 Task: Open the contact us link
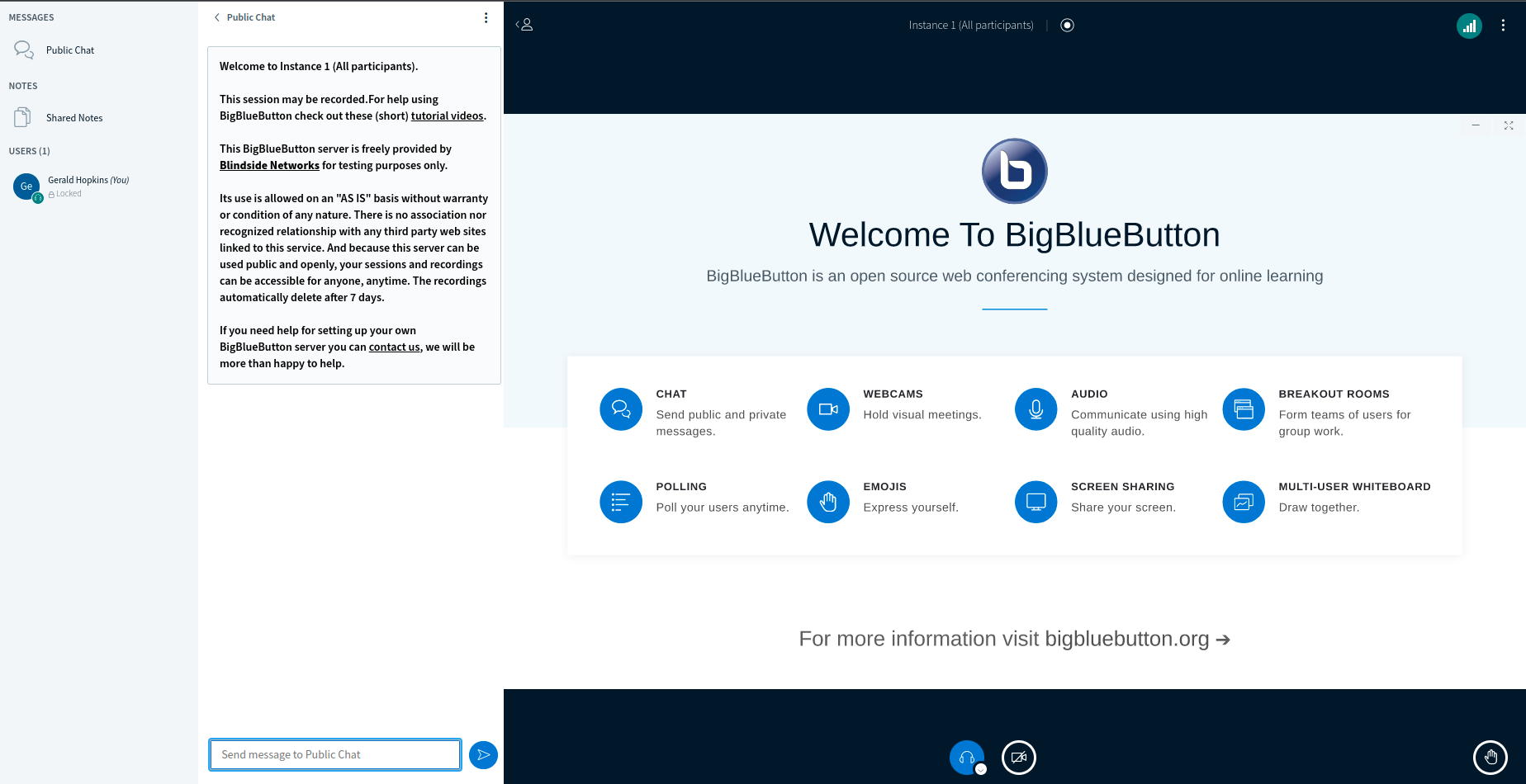tap(395, 347)
